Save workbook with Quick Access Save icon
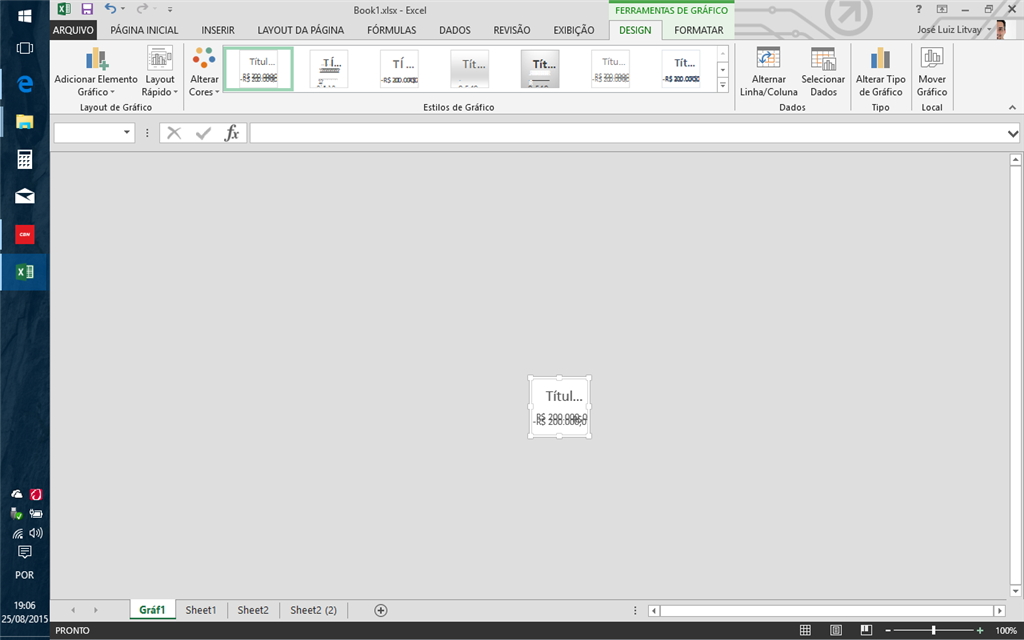This screenshot has height=640, width=1024. click(x=87, y=9)
